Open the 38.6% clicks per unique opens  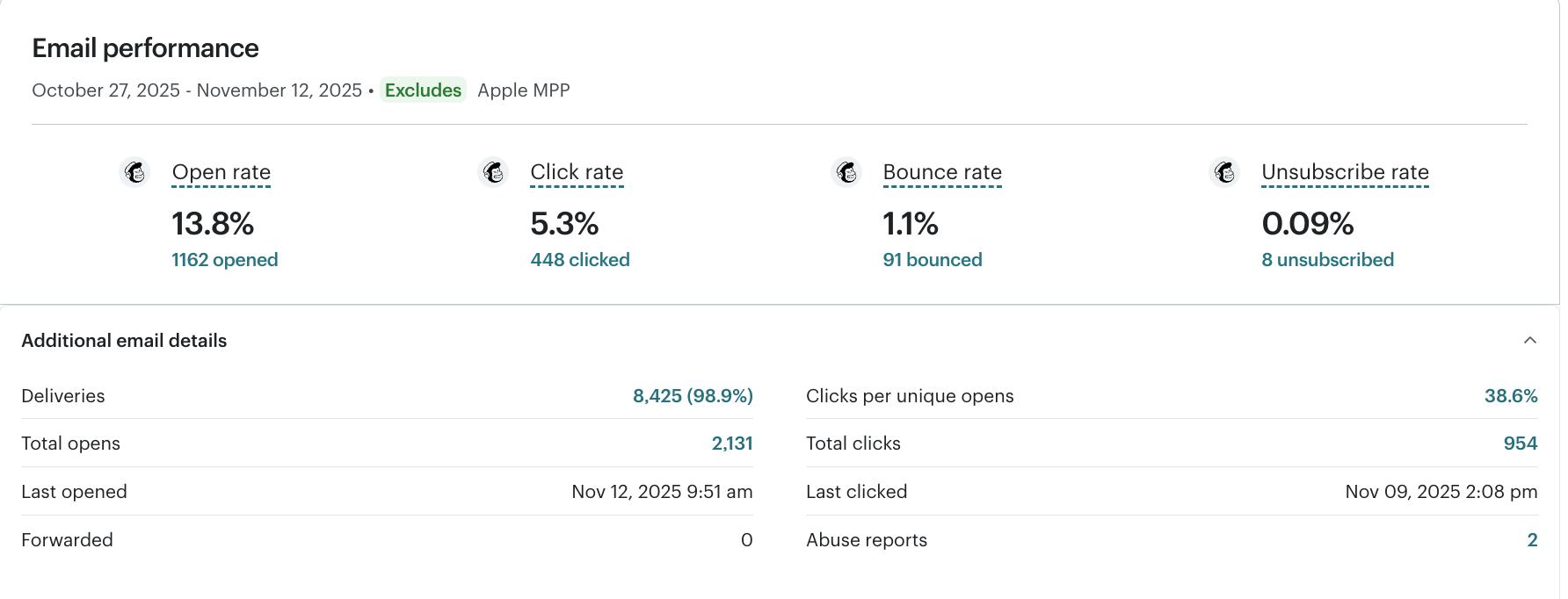pos(1510,396)
